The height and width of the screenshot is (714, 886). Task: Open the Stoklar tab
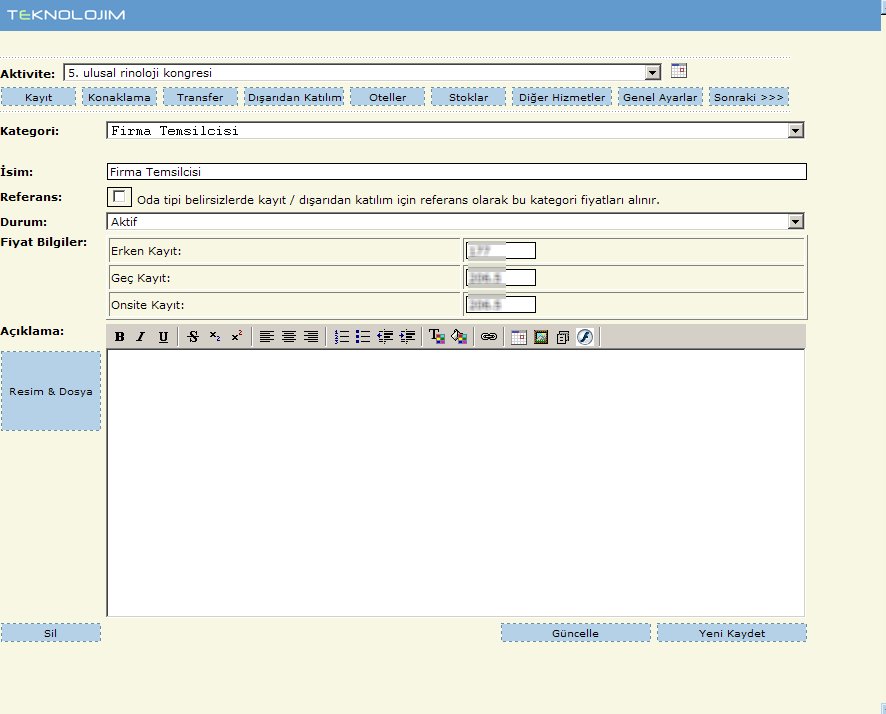click(x=468, y=97)
